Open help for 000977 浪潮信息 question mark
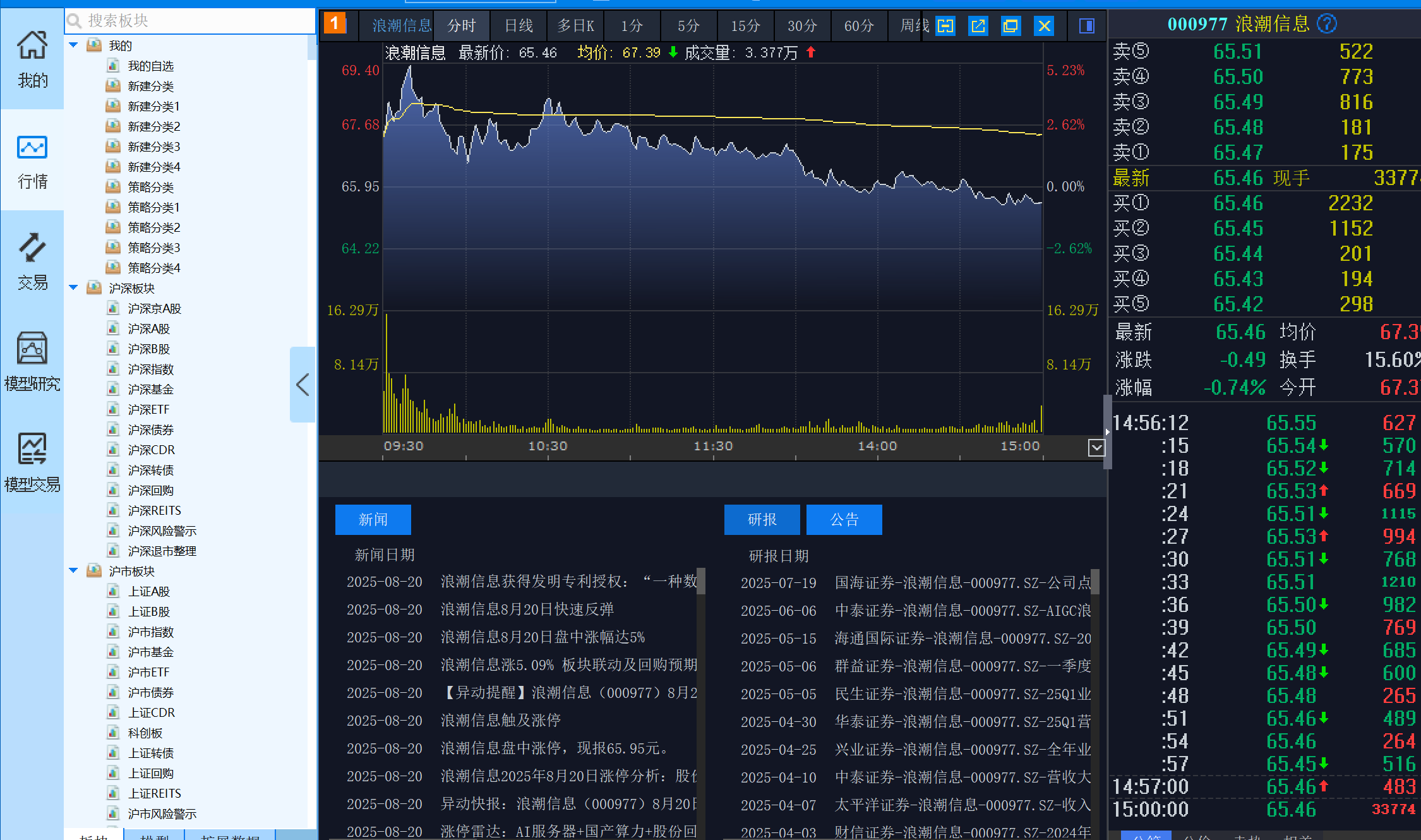 click(x=1327, y=24)
